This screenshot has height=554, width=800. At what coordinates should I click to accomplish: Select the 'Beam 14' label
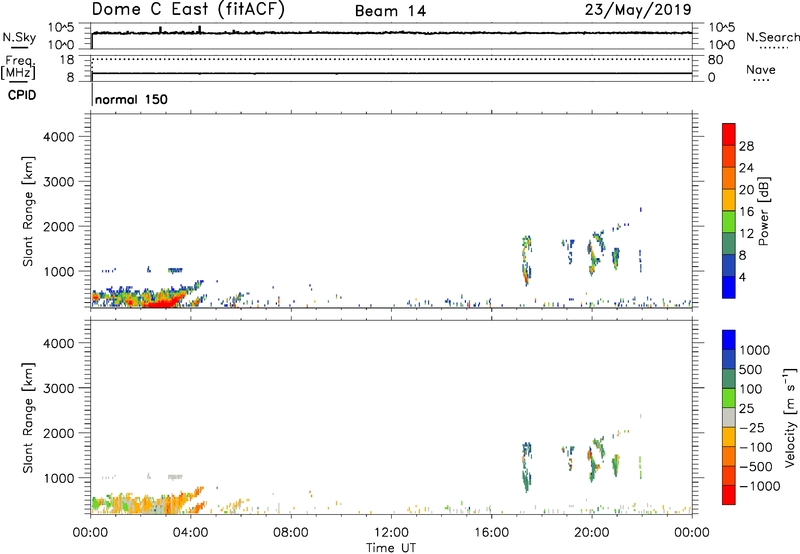coord(390,11)
